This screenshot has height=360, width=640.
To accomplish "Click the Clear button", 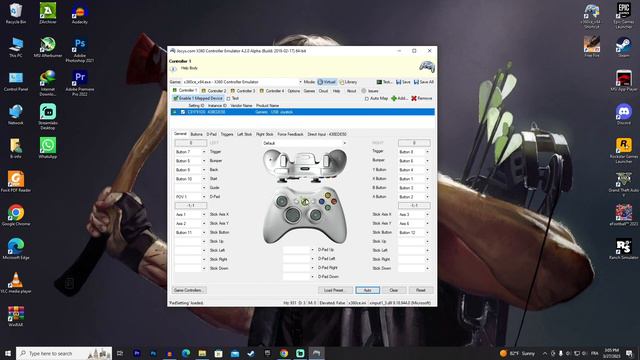I will tap(393, 290).
